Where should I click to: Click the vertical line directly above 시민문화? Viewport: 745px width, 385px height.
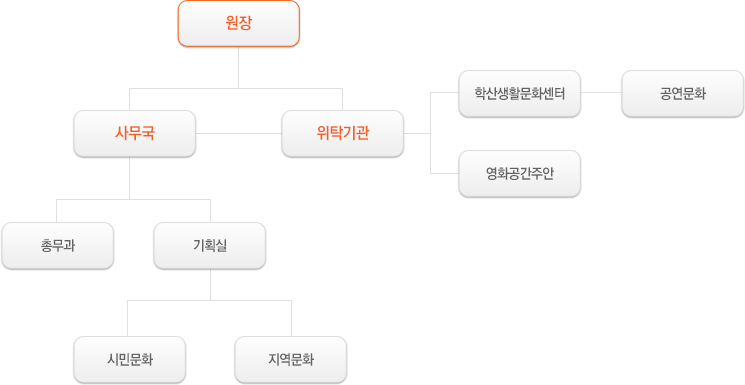127,318
